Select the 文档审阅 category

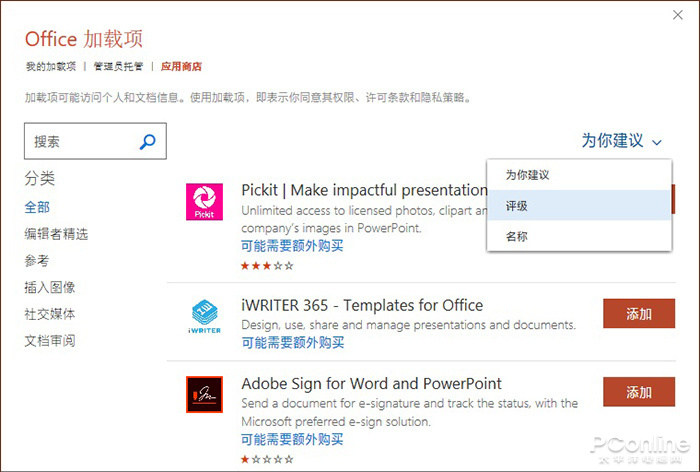coord(50,341)
